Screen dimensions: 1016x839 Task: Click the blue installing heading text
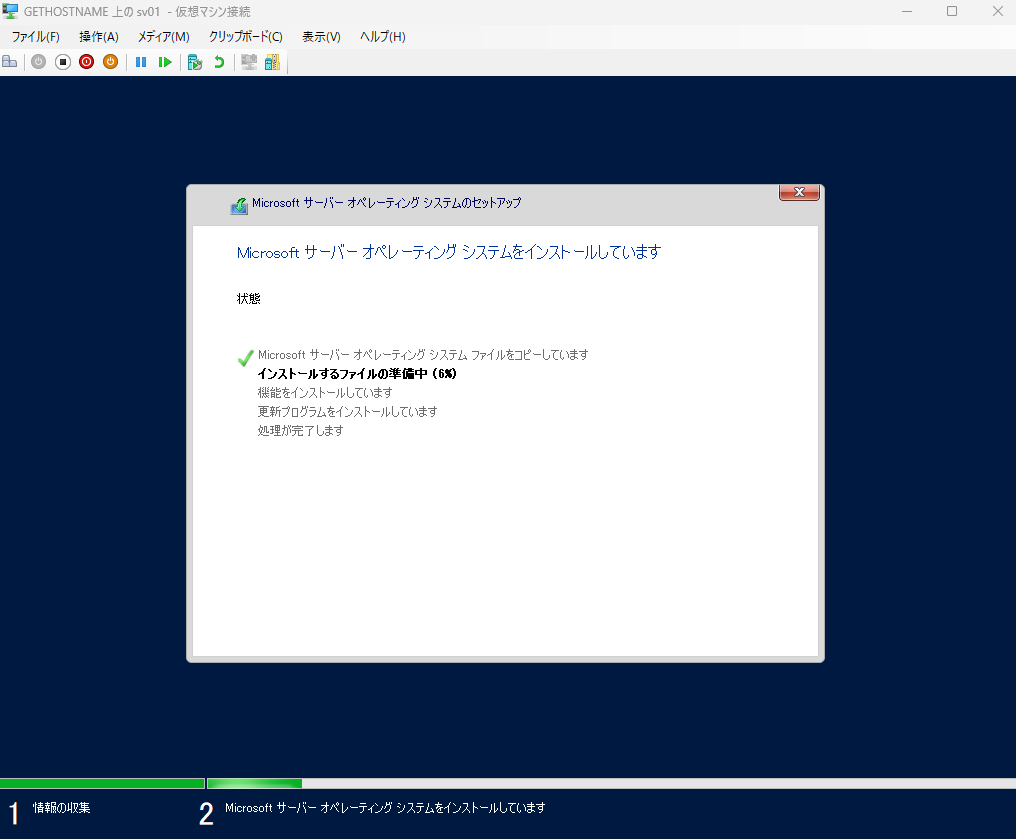pyautogui.click(x=448, y=252)
